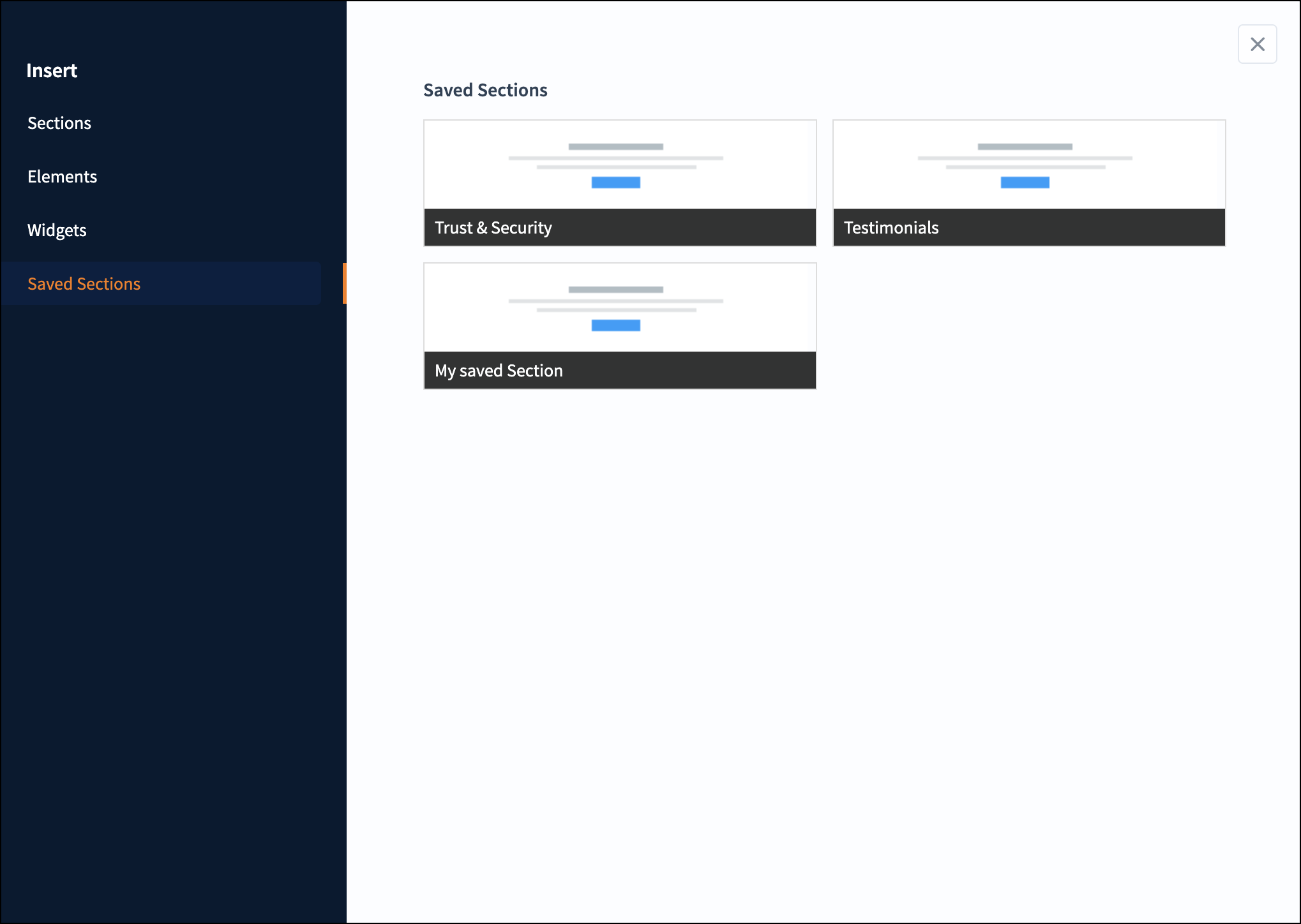Click the blue button icon in Testimonials preview
The width and height of the screenshot is (1301, 924).
[x=1025, y=183]
